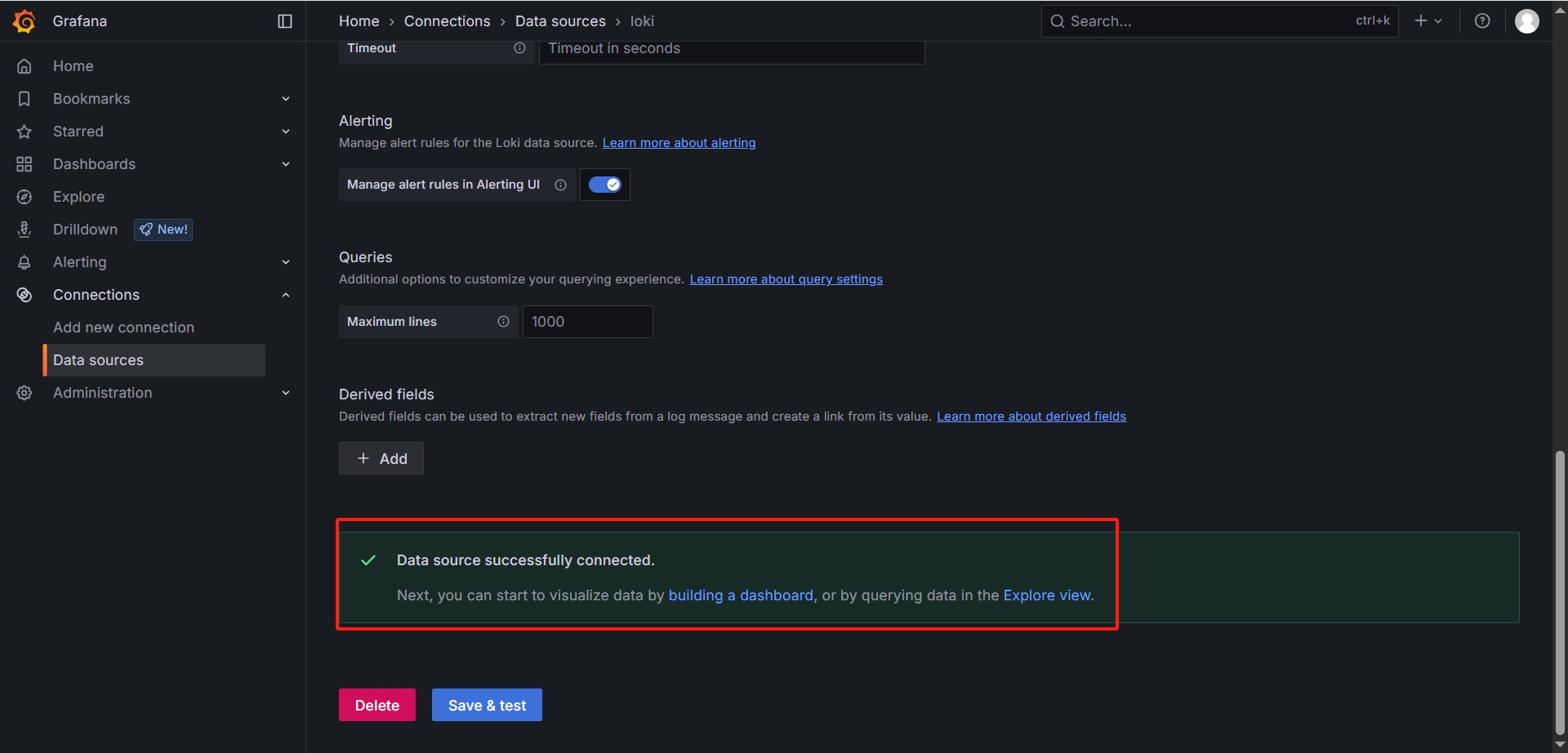Collapse the Connections section chevron
The width and height of the screenshot is (1568, 753).
pos(286,295)
